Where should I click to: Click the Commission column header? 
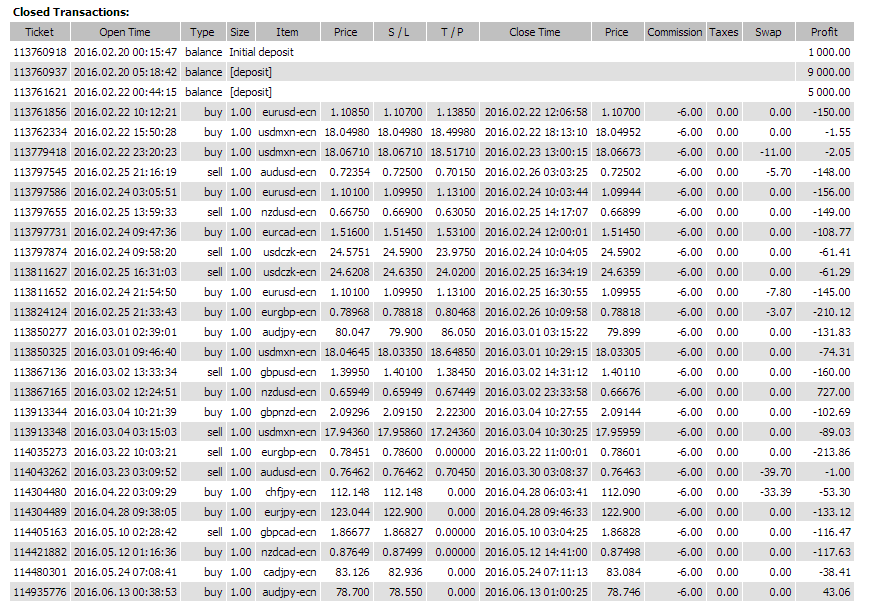(675, 32)
